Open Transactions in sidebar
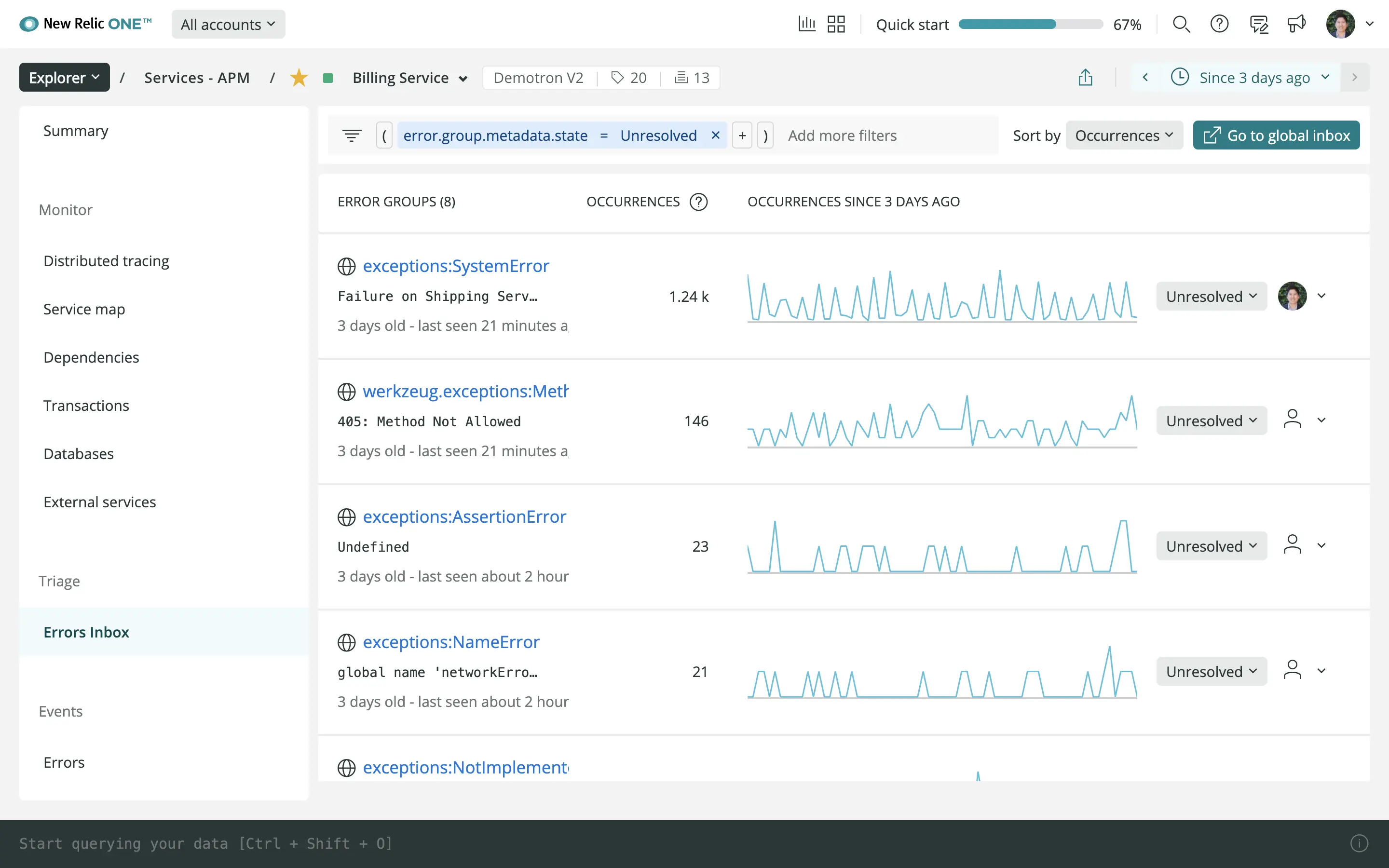Screen dimensions: 1389x868 pyautogui.click(x=164, y=405)
